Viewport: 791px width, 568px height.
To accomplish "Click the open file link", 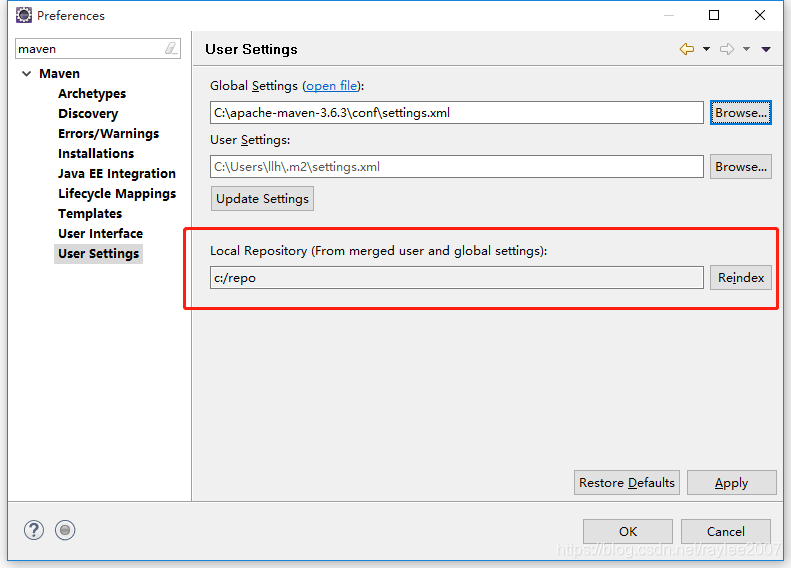I will [x=331, y=86].
